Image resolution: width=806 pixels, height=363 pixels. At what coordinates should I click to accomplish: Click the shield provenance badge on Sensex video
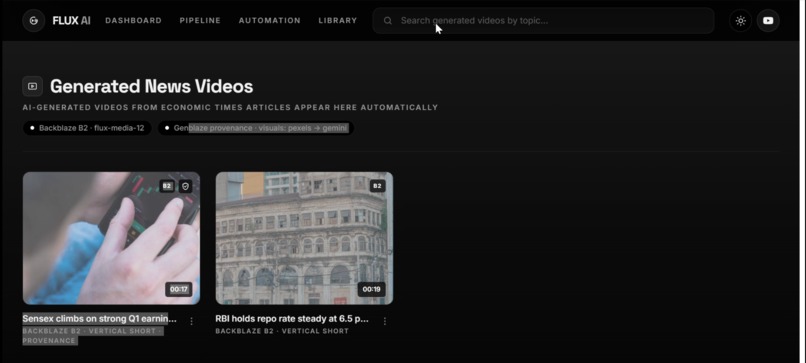(x=186, y=186)
